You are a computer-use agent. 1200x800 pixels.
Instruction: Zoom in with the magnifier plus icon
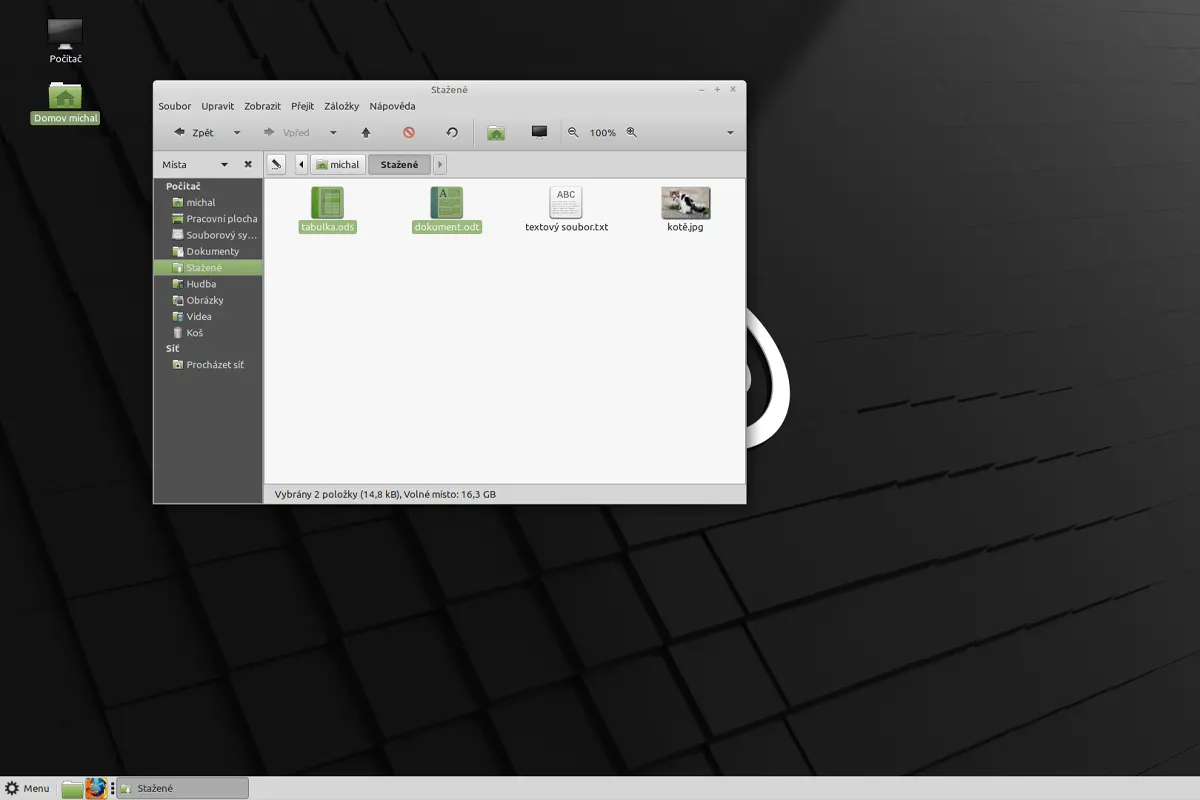pyautogui.click(x=631, y=133)
